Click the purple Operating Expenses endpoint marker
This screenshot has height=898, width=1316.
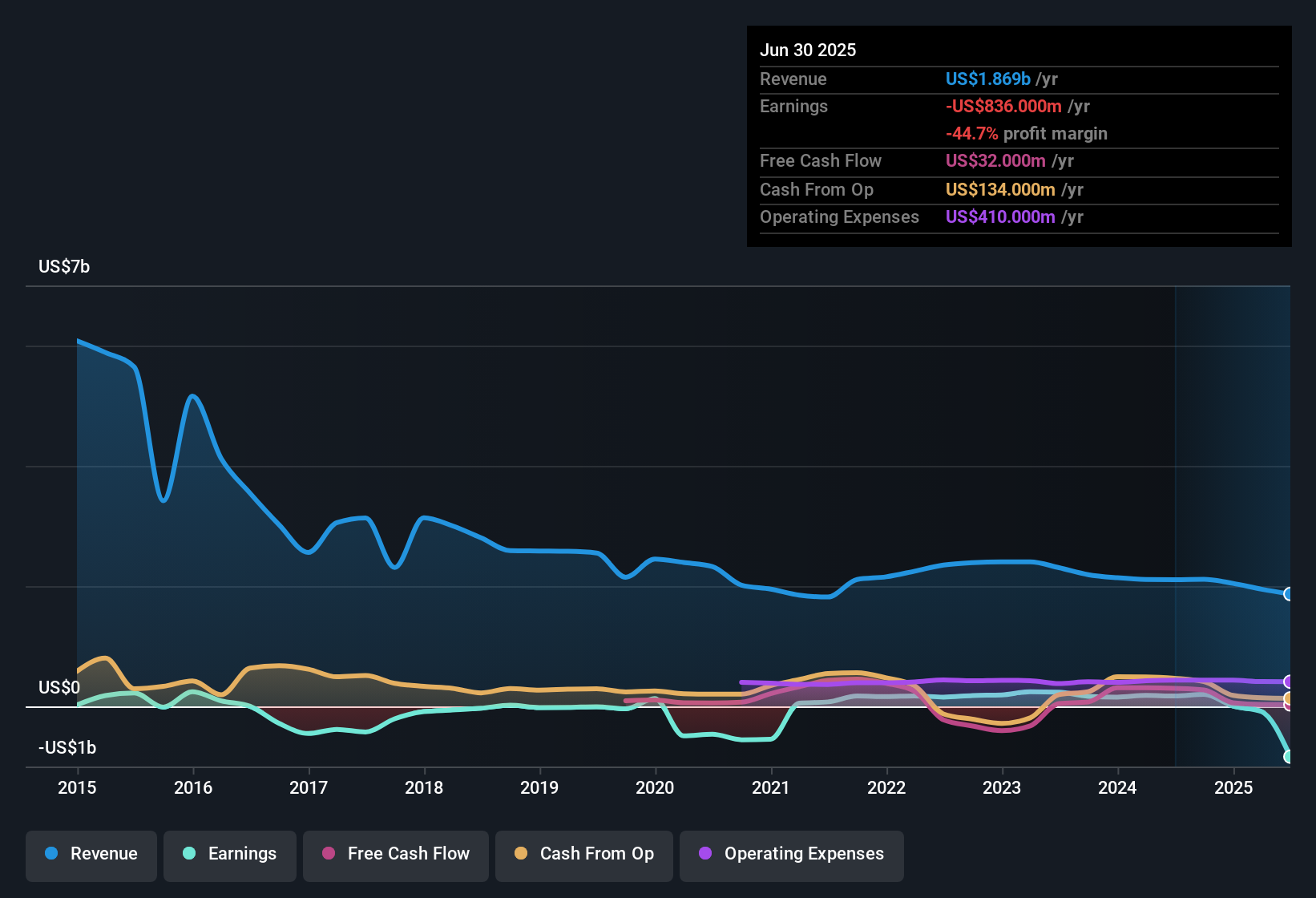pos(1288,682)
